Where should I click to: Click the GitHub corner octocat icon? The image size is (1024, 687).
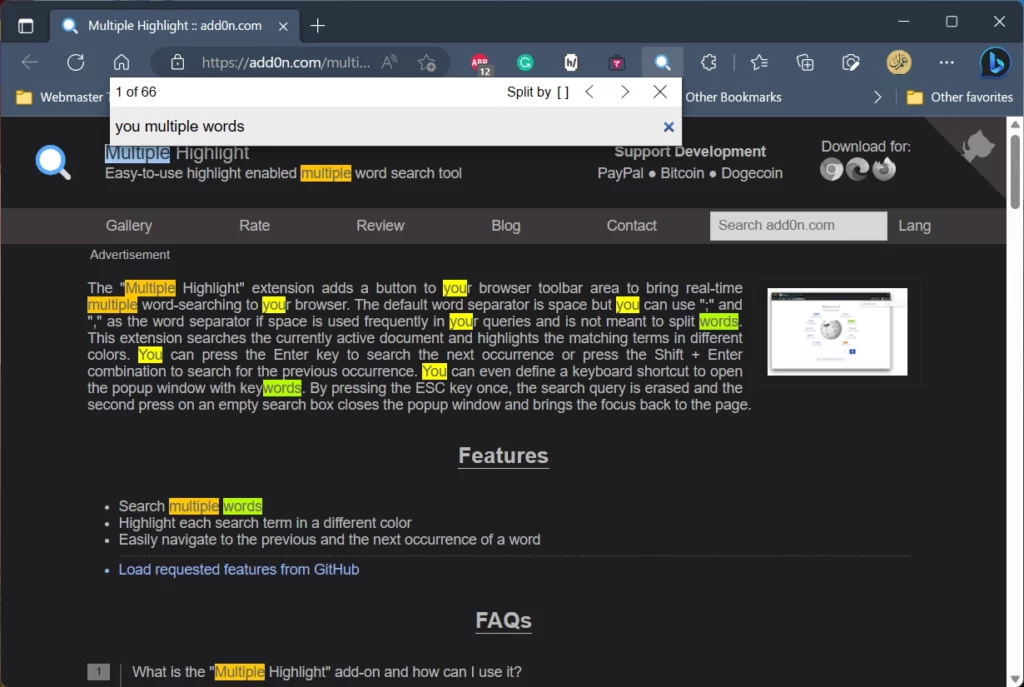(978, 145)
